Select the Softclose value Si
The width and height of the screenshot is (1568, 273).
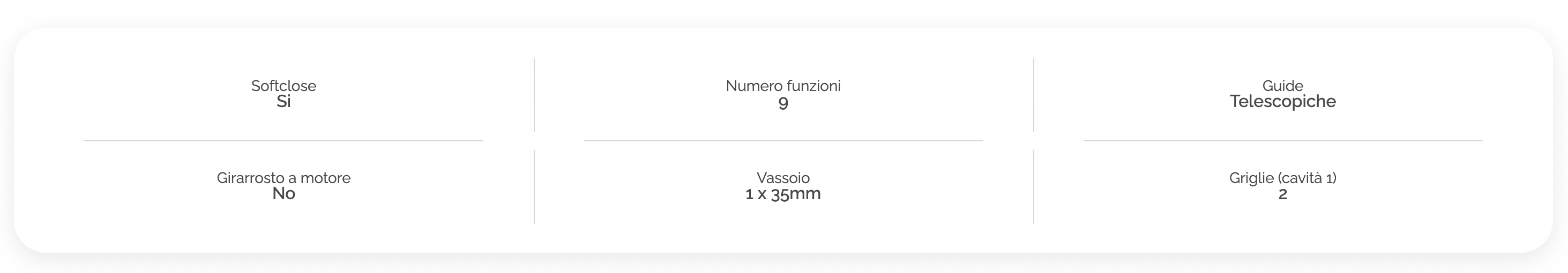pos(283,102)
